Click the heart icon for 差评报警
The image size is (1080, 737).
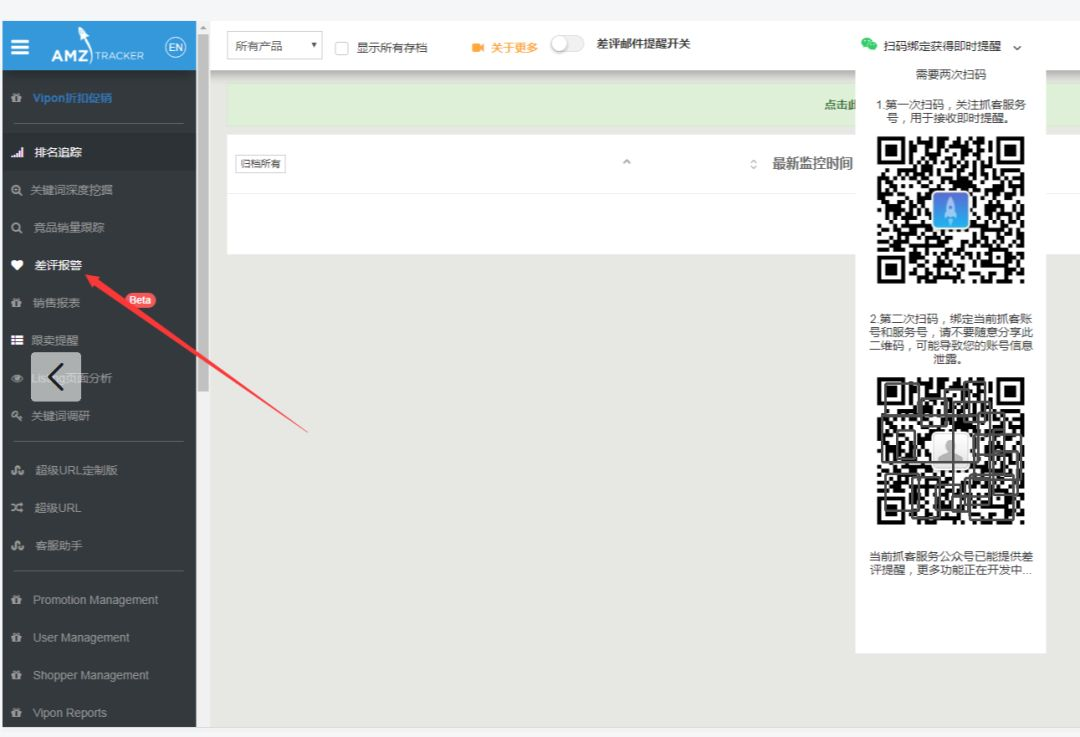[x=17, y=265]
